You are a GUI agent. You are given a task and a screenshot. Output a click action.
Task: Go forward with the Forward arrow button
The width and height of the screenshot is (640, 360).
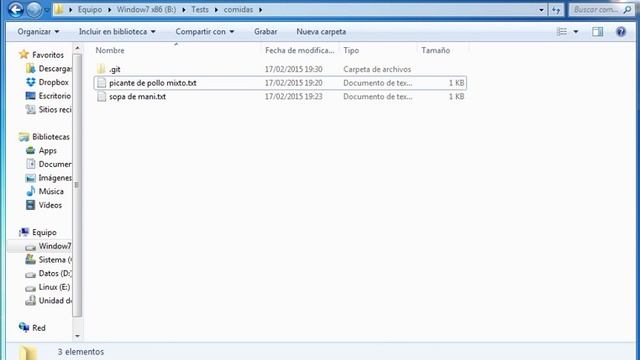34,9
